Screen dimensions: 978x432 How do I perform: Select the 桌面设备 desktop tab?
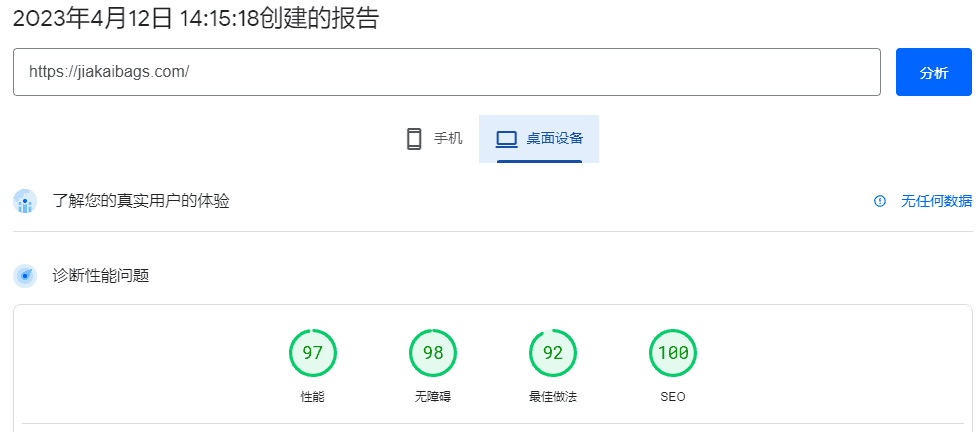(x=539, y=138)
